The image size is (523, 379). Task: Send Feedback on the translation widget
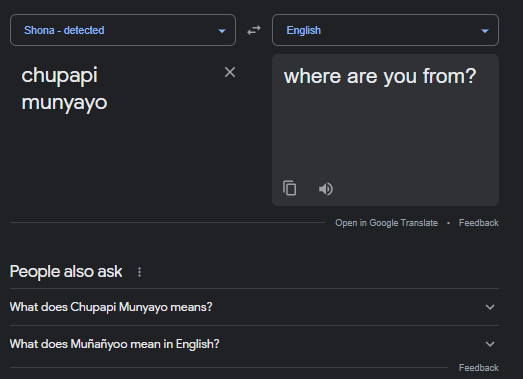pos(479,223)
